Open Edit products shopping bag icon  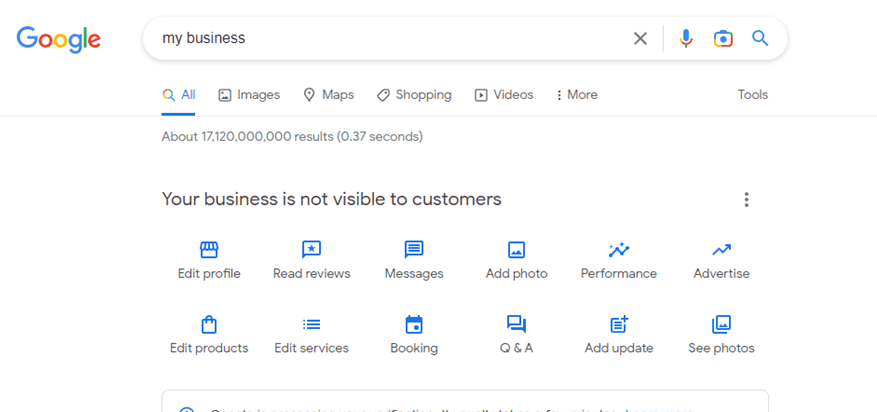[x=209, y=324]
